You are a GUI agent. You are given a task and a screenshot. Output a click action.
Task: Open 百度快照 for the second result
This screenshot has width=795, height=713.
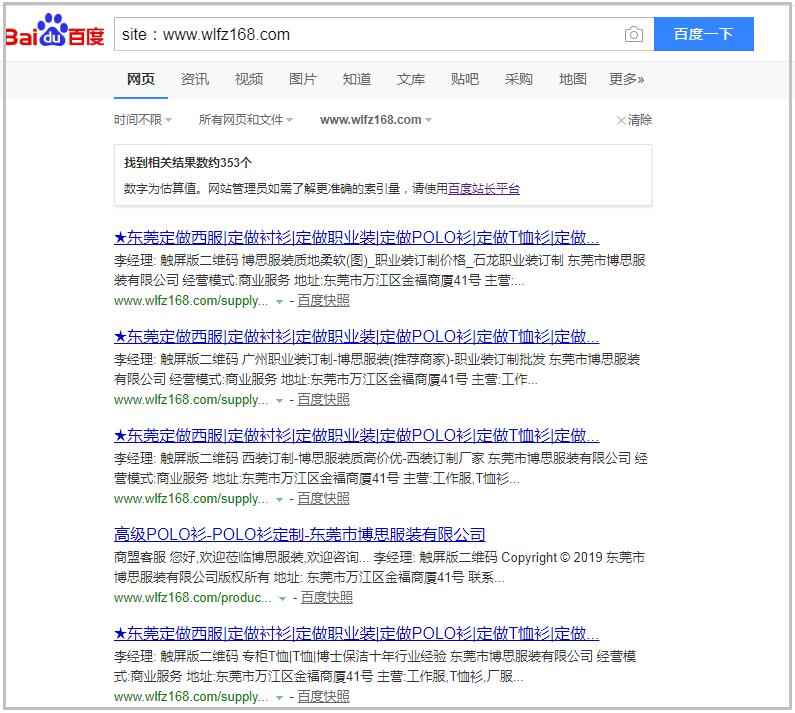pos(323,400)
